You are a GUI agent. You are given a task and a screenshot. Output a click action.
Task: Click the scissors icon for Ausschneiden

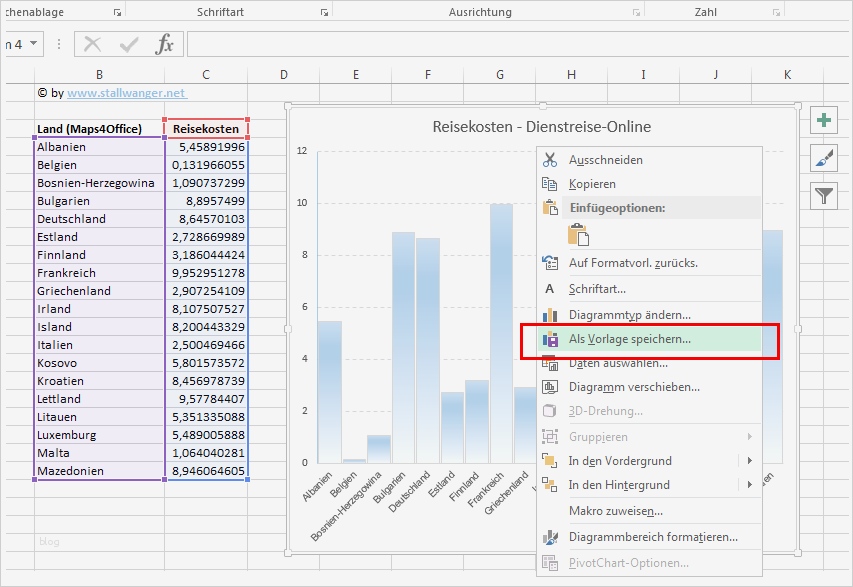pyautogui.click(x=549, y=160)
